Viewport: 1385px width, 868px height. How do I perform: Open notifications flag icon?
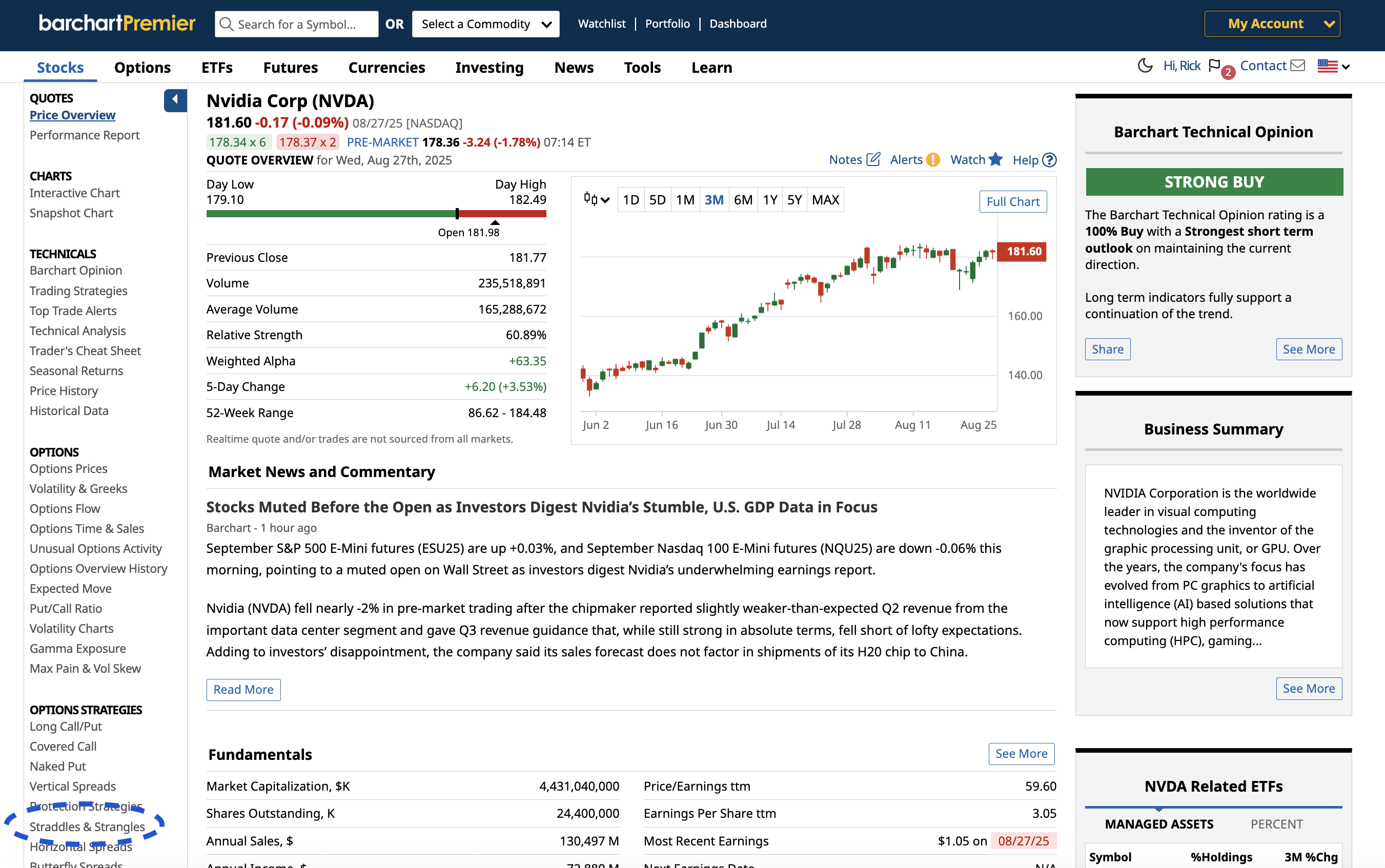click(1214, 66)
